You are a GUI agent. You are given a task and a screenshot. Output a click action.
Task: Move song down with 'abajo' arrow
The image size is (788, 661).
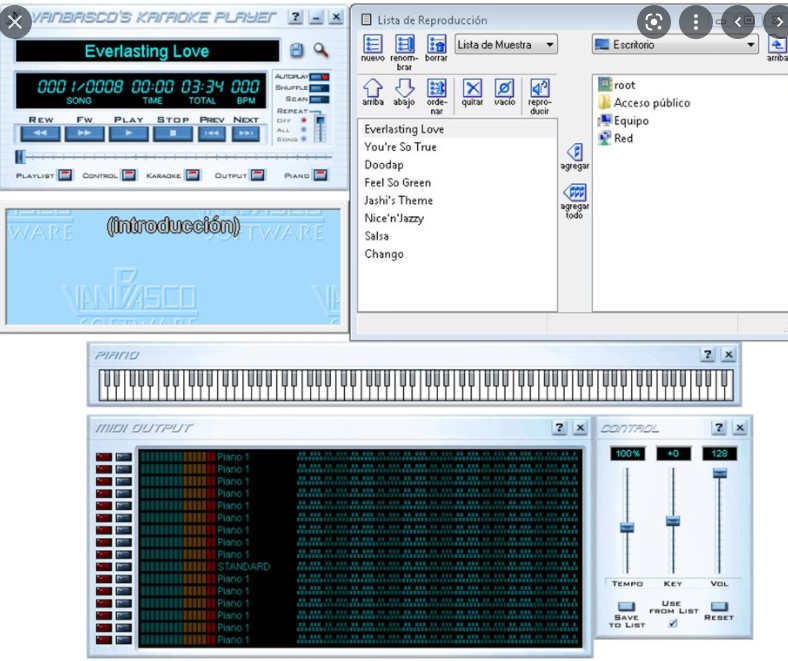point(404,88)
